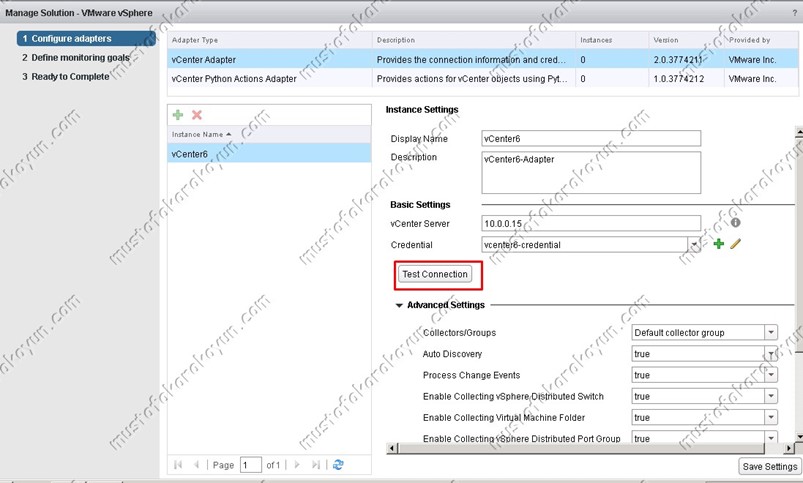Click the vCenter Server address field

coord(591,223)
